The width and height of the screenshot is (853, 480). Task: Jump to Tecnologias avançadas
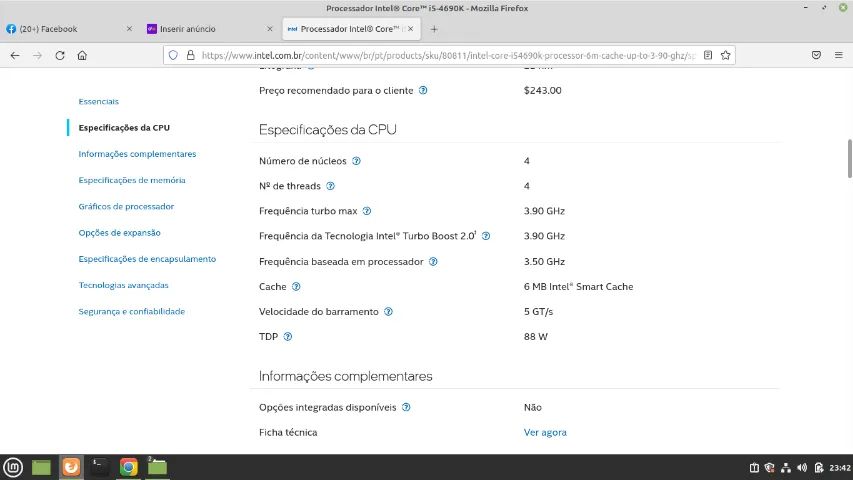pyautogui.click(x=123, y=285)
